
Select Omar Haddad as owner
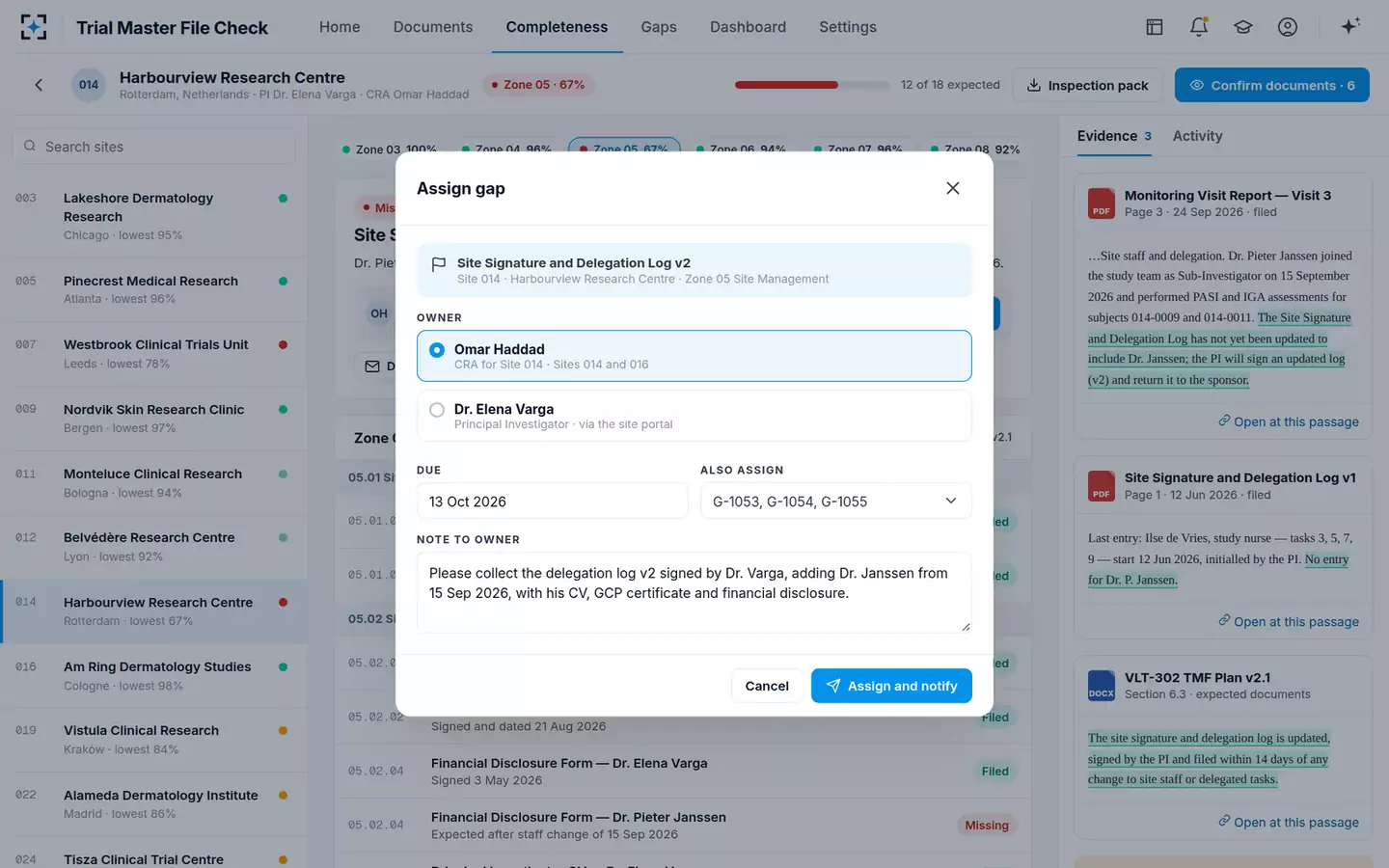click(x=694, y=356)
